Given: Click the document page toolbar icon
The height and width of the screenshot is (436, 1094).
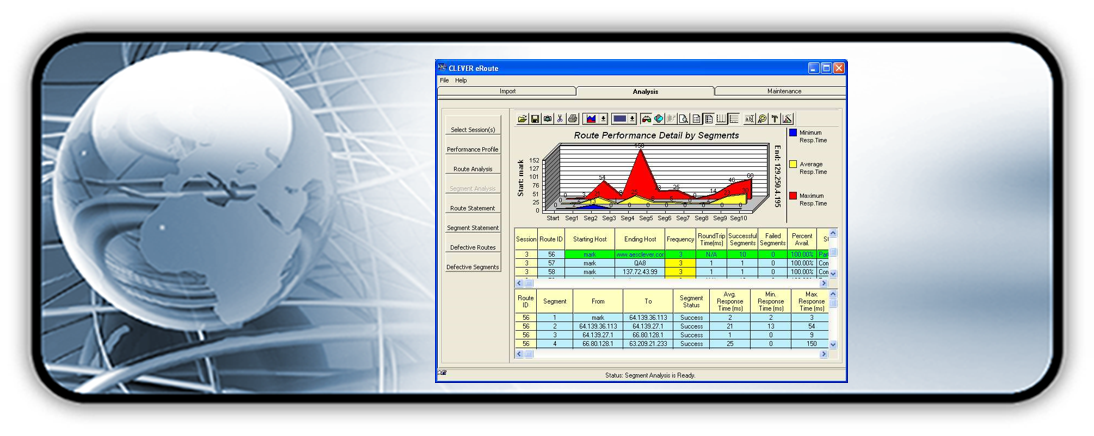Looking at the screenshot, I should [x=696, y=119].
